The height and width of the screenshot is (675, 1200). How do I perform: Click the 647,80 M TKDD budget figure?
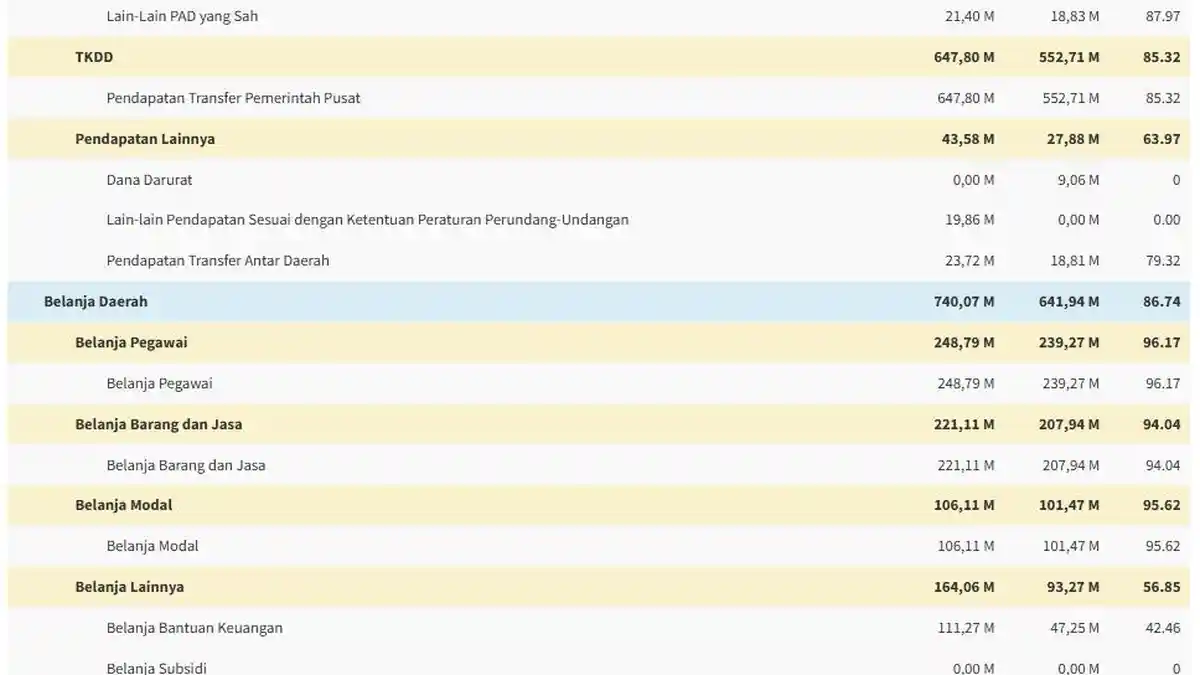pos(964,57)
